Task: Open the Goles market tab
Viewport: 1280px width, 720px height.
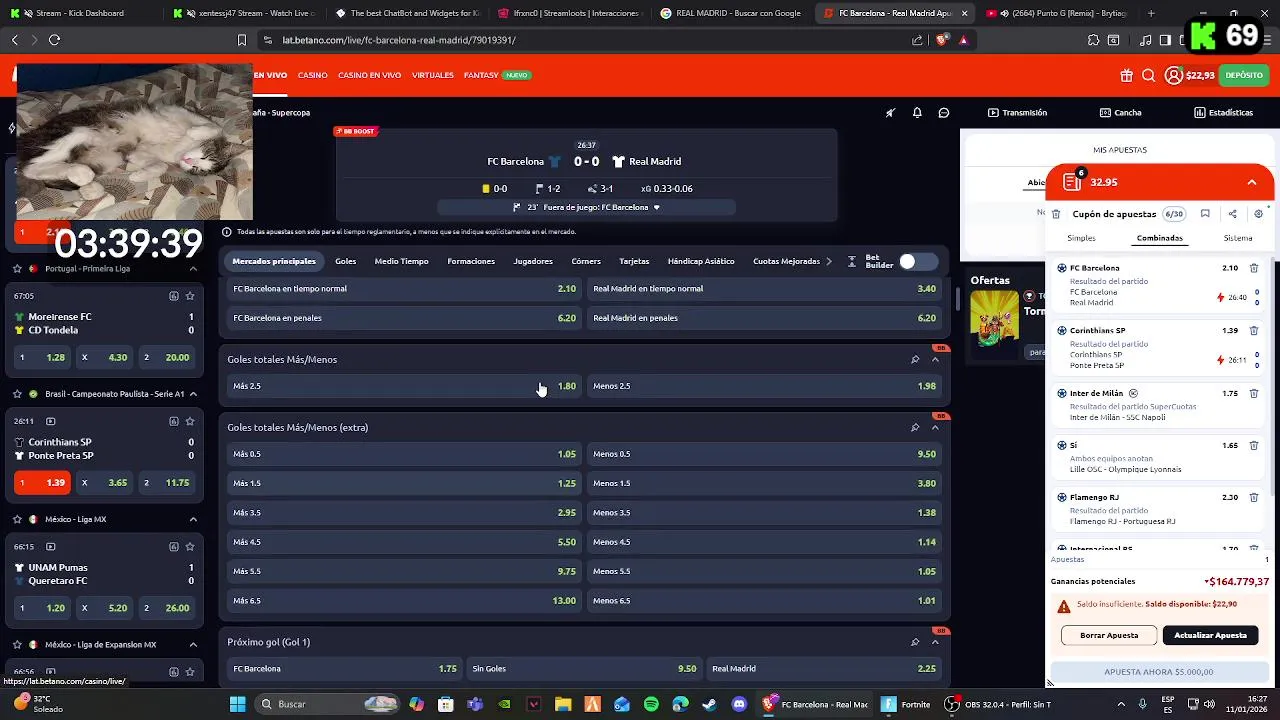Action: pos(346,261)
